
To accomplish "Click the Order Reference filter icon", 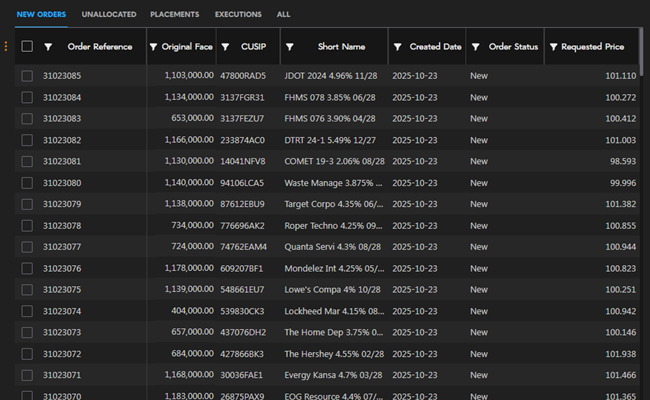I will tap(48, 47).
